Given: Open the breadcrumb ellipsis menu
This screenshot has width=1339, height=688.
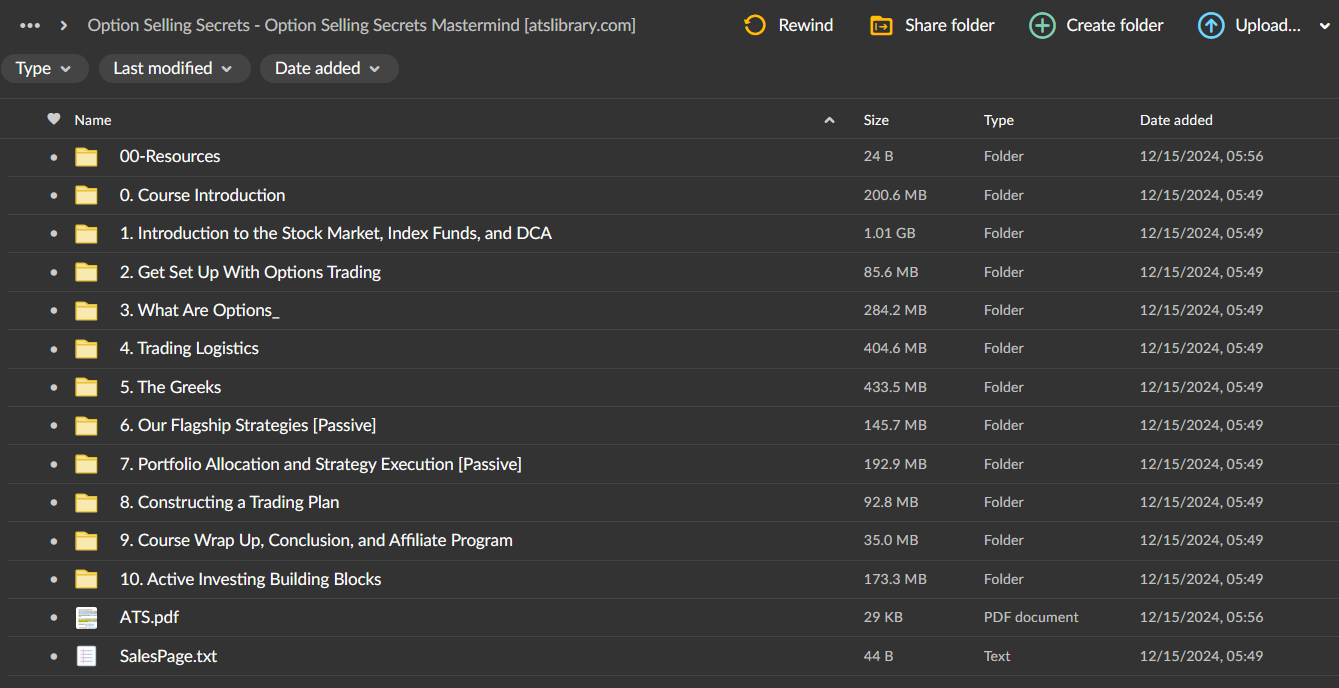Looking at the screenshot, I should (30, 25).
